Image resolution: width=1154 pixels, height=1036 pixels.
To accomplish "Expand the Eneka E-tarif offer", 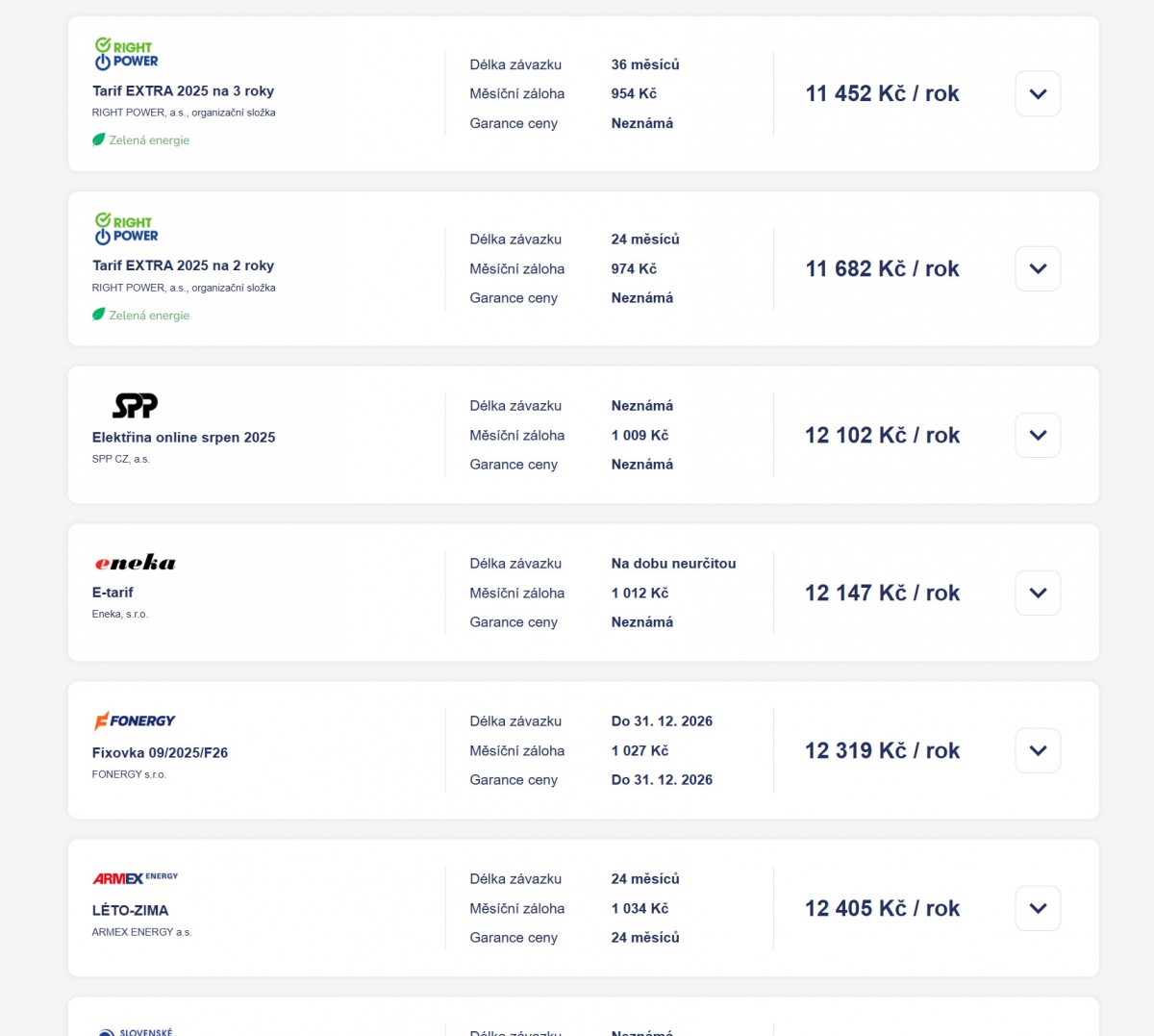I will click(1038, 593).
